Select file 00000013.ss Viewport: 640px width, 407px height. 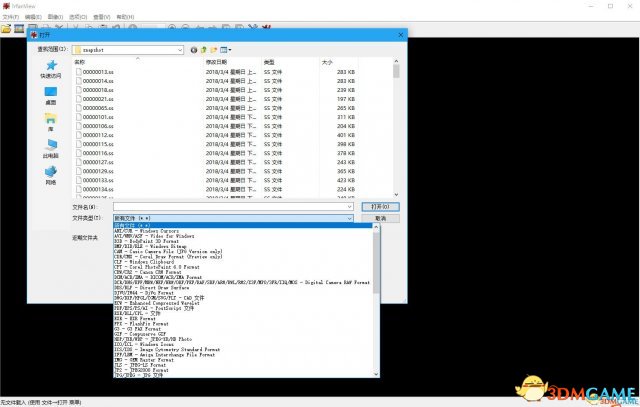(x=94, y=72)
